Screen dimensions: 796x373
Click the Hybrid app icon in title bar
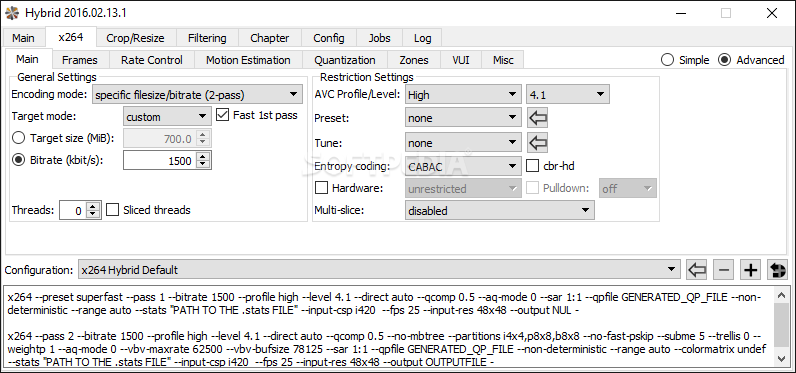(12, 13)
